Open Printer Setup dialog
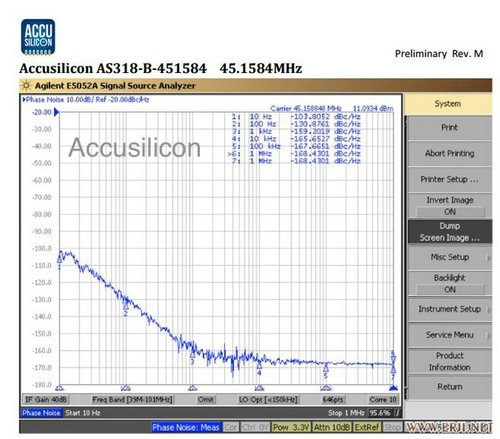500x439 pixels. 449,179
